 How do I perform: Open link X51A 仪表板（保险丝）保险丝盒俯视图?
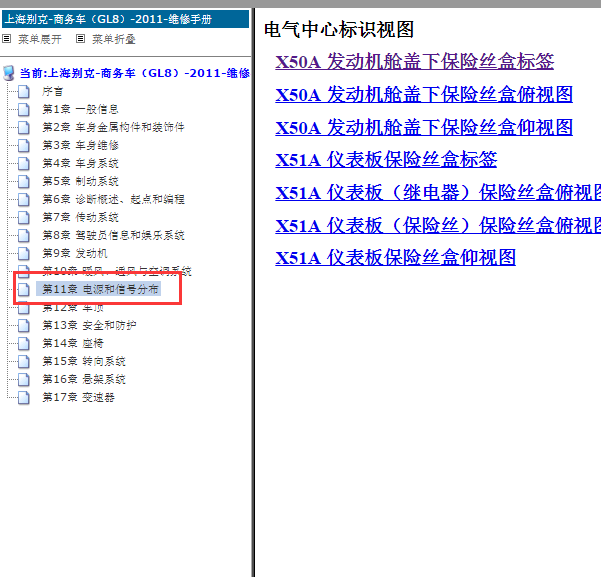[438, 225]
